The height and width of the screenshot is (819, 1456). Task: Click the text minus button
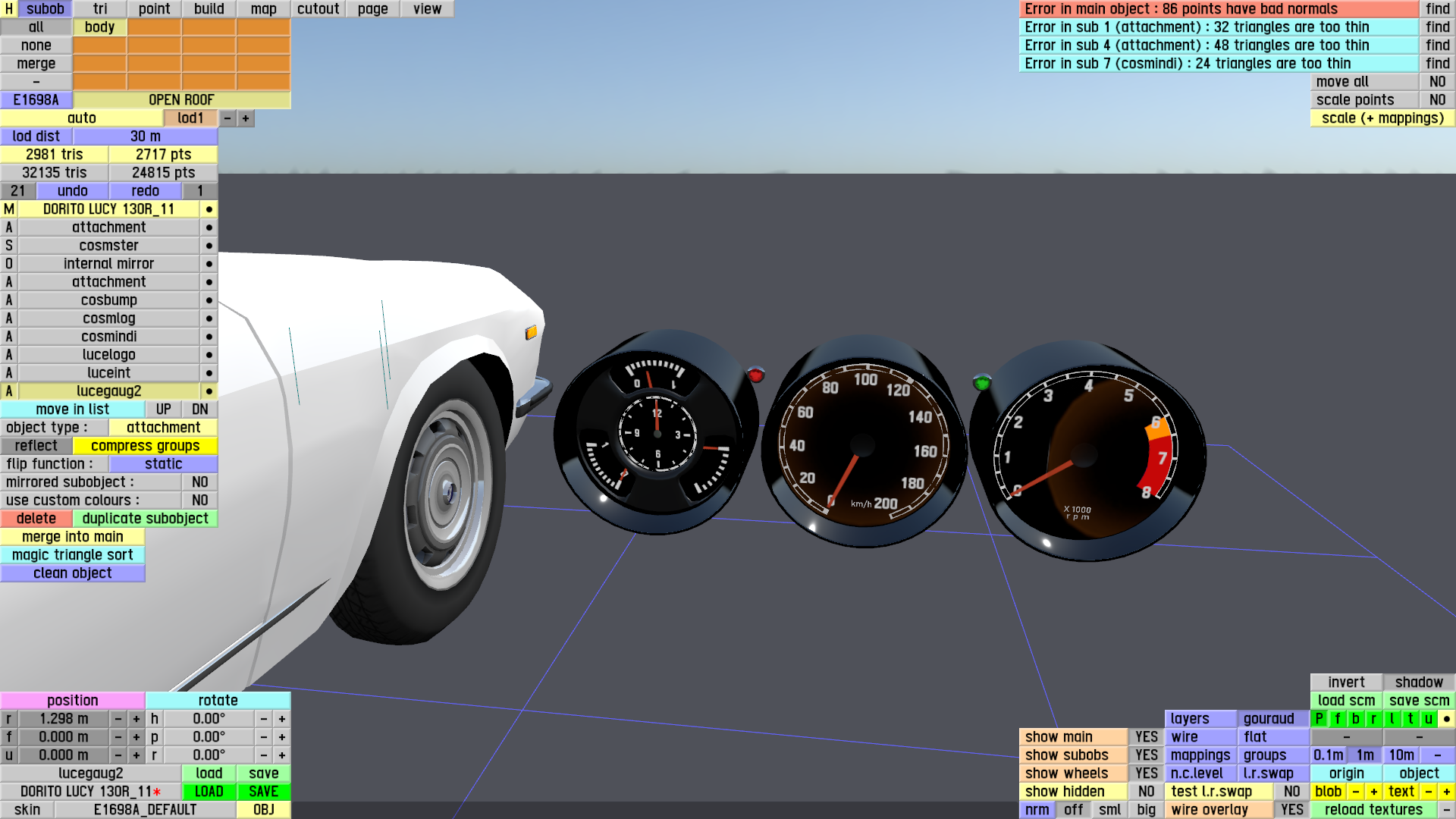1428,792
